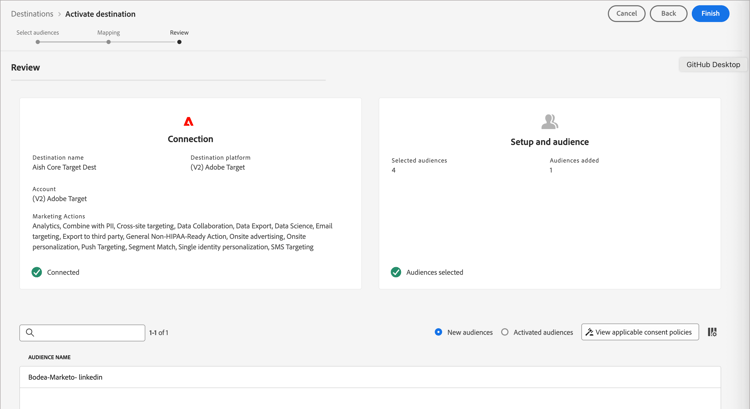750x409 pixels.
Task: Open the column settings icon
Action: point(712,332)
